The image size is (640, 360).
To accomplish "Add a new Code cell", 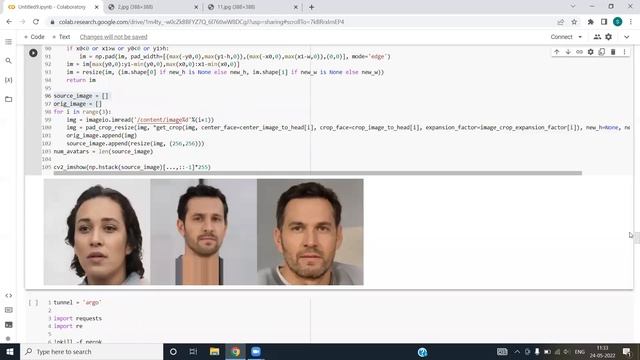I will click(34, 37).
